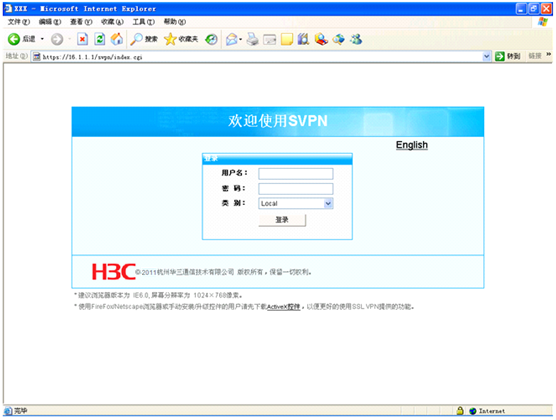Minimize the Internet Explorer window
556x420 pixels.
pos(521,9)
